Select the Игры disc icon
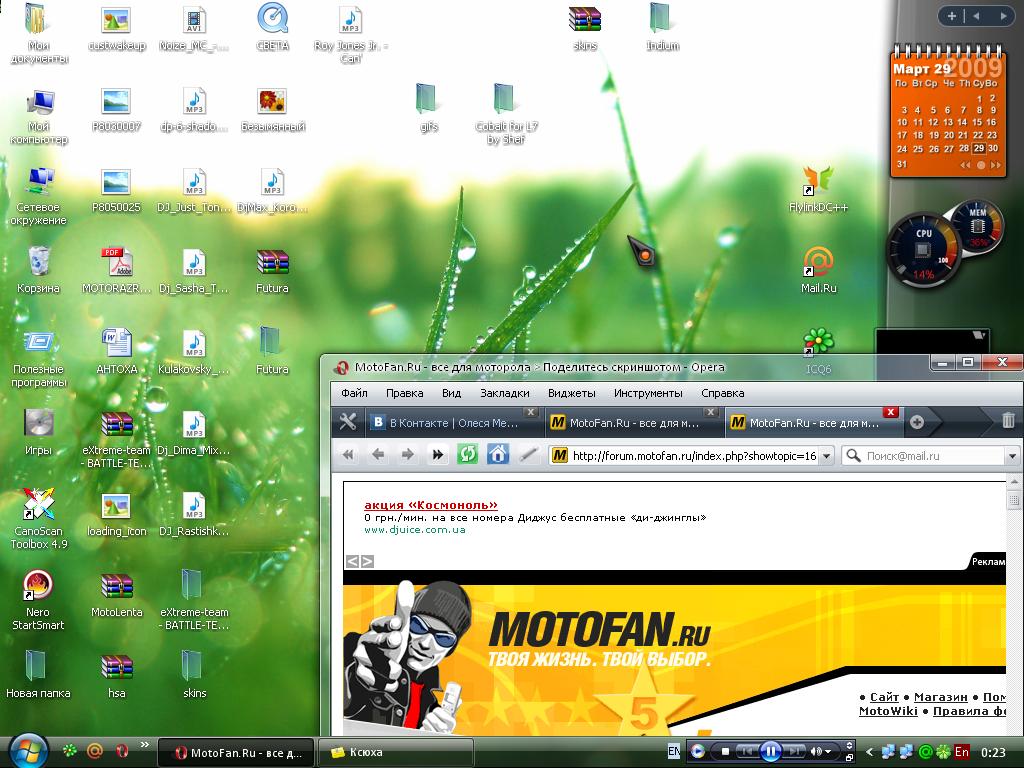 (x=39, y=432)
